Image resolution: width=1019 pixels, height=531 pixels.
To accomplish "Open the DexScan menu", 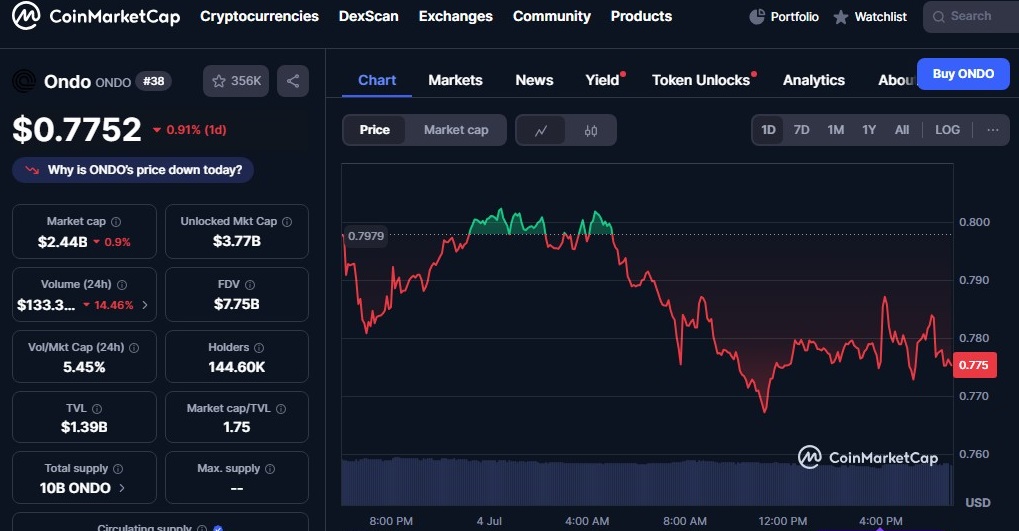I will 368,16.
